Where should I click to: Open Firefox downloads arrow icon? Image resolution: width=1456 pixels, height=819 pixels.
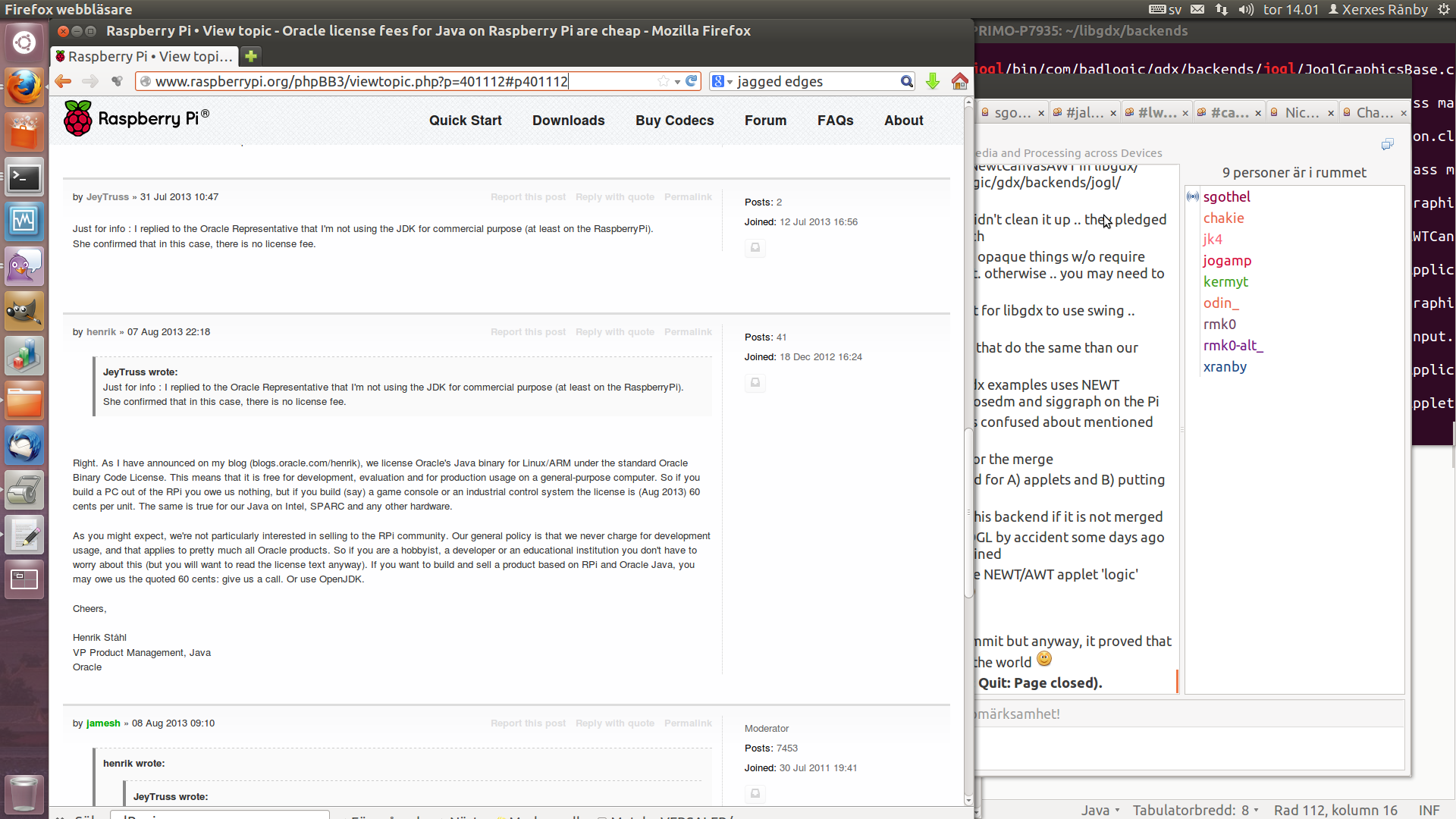point(933,81)
